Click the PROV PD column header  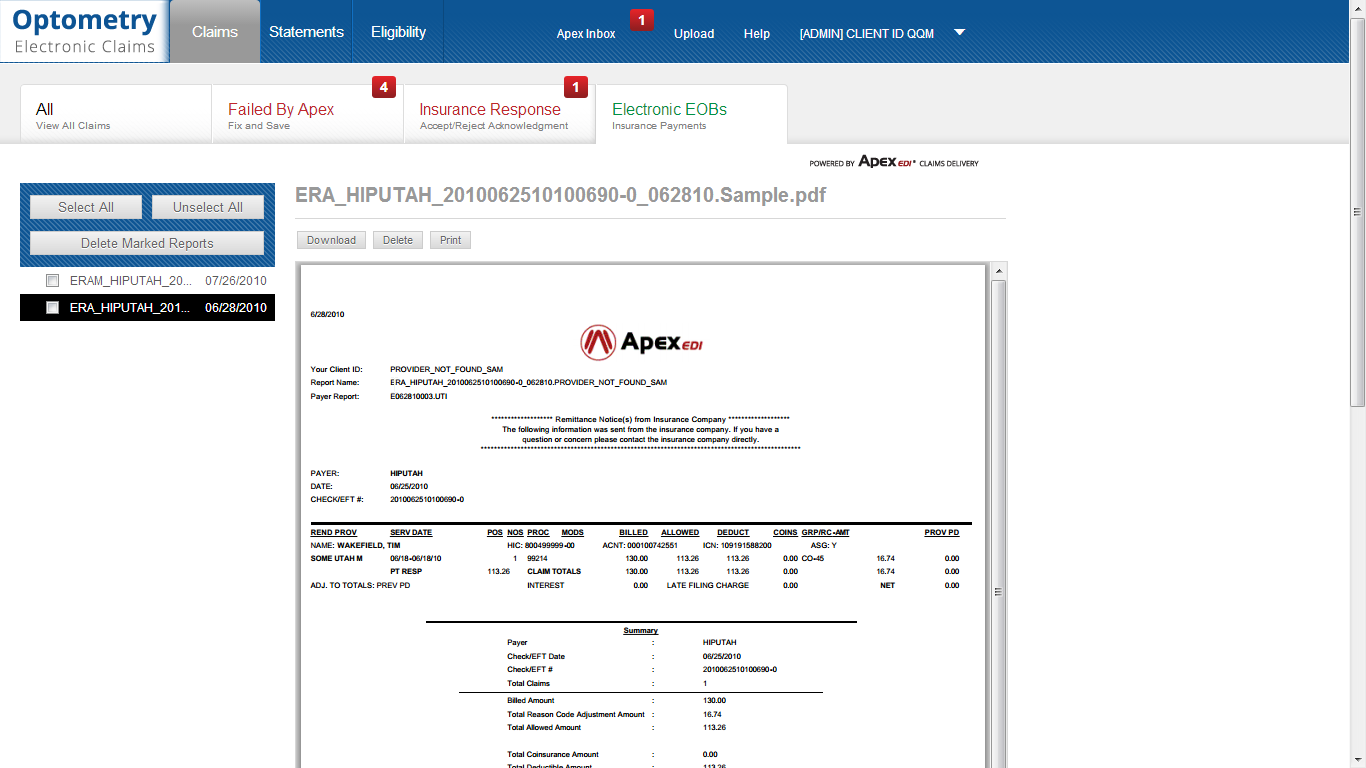pos(941,532)
